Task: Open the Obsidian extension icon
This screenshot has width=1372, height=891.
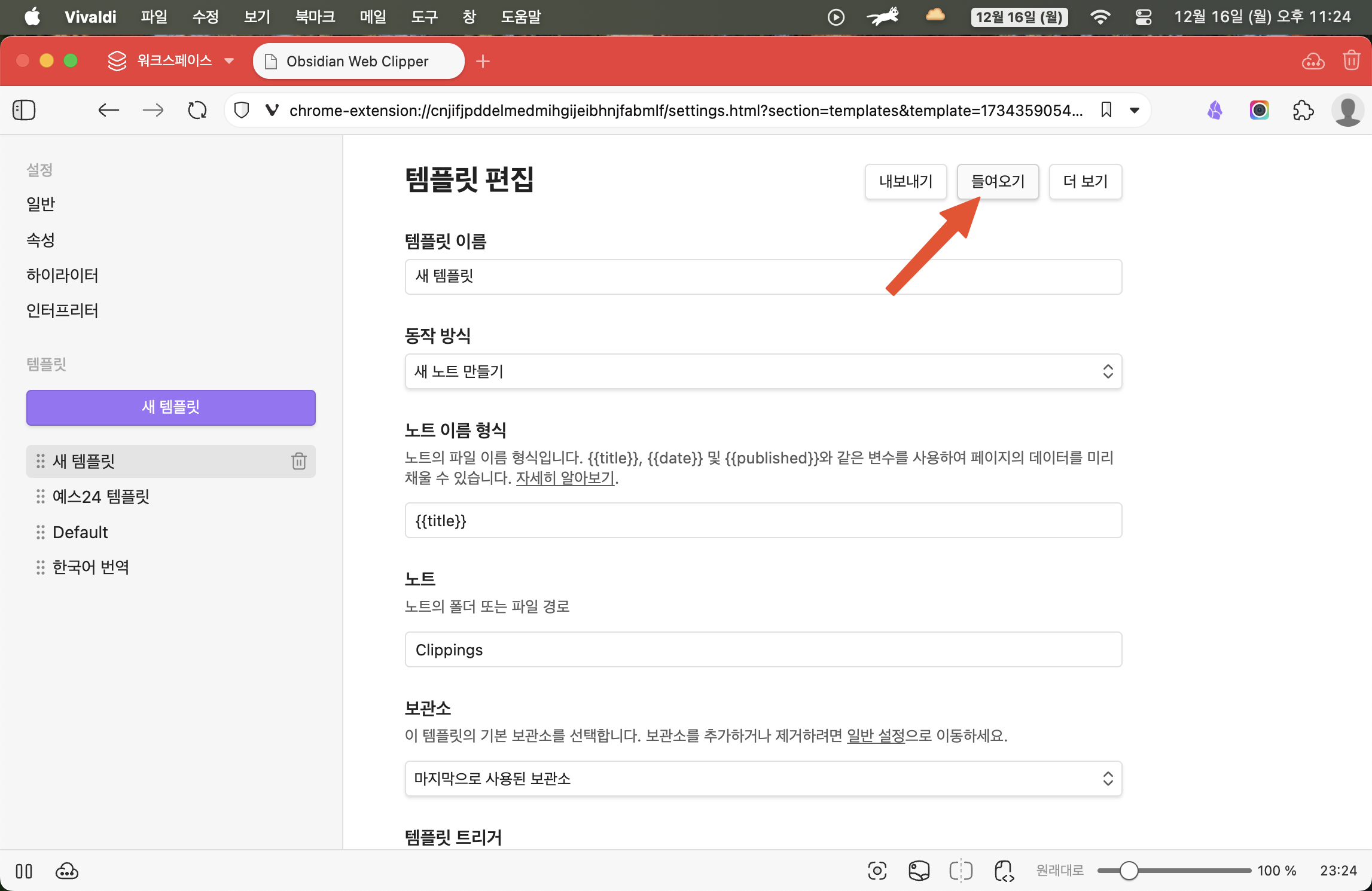Action: click(x=1215, y=110)
